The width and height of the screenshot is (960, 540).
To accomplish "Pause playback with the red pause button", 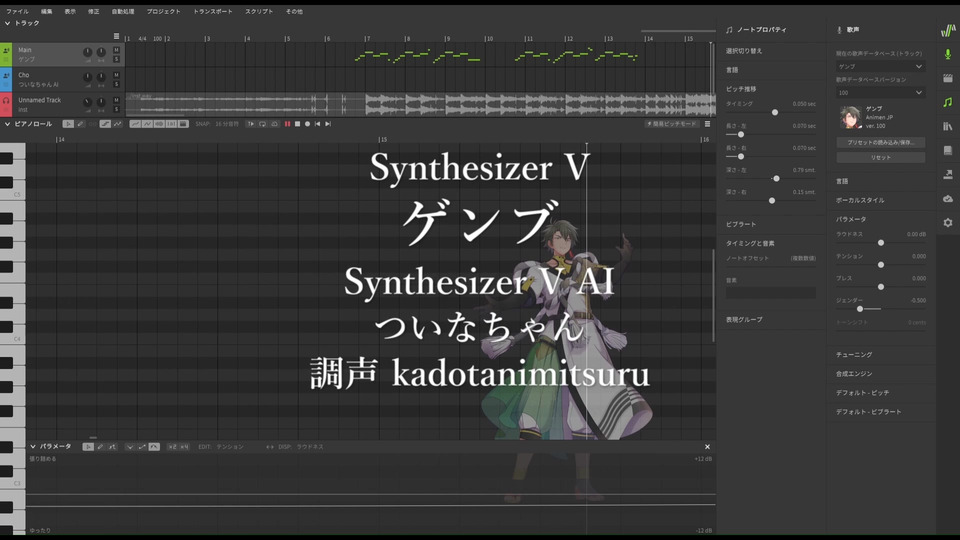I will pyautogui.click(x=287, y=124).
